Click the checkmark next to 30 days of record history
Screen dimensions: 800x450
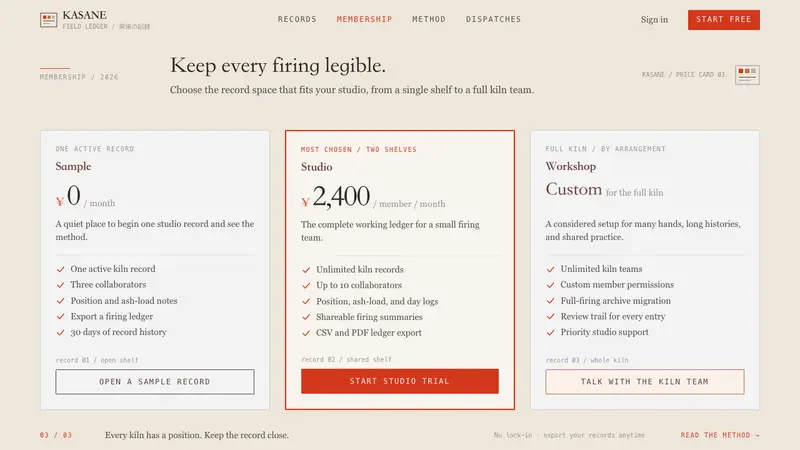pos(60,332)
